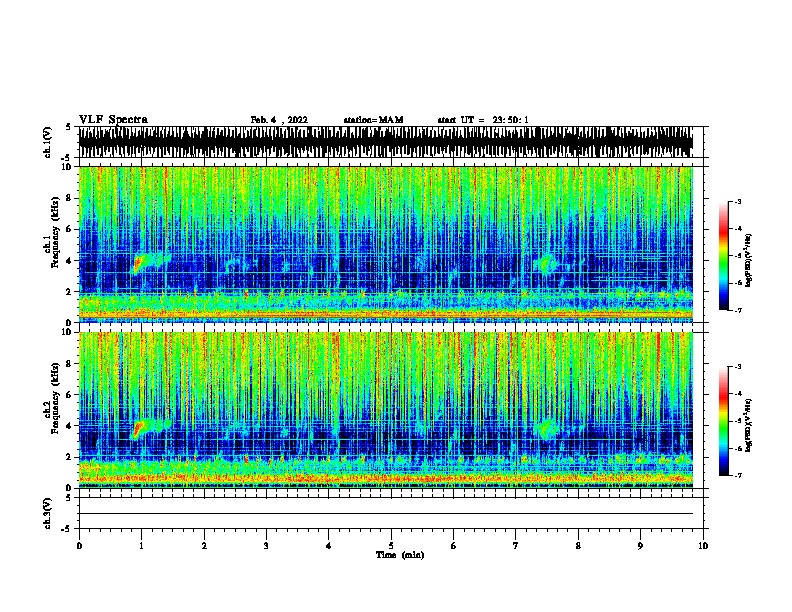Click the ch.2 spectrogram color scale bar
Screen dimensions: 792x612
point(724,421)
